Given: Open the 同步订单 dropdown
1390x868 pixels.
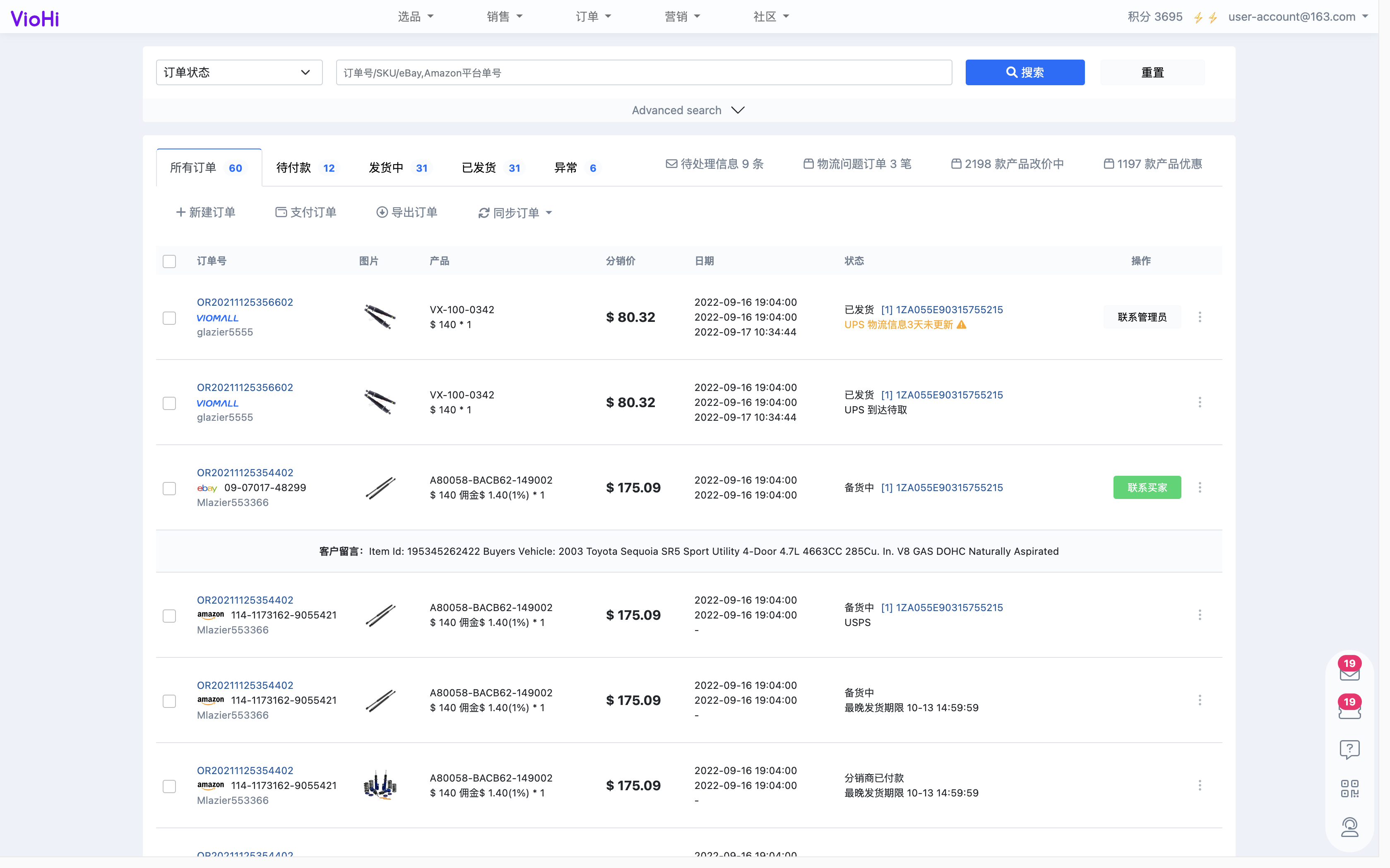Looking at the screenshot, I should pyautogui.click(x=515, y=213).
